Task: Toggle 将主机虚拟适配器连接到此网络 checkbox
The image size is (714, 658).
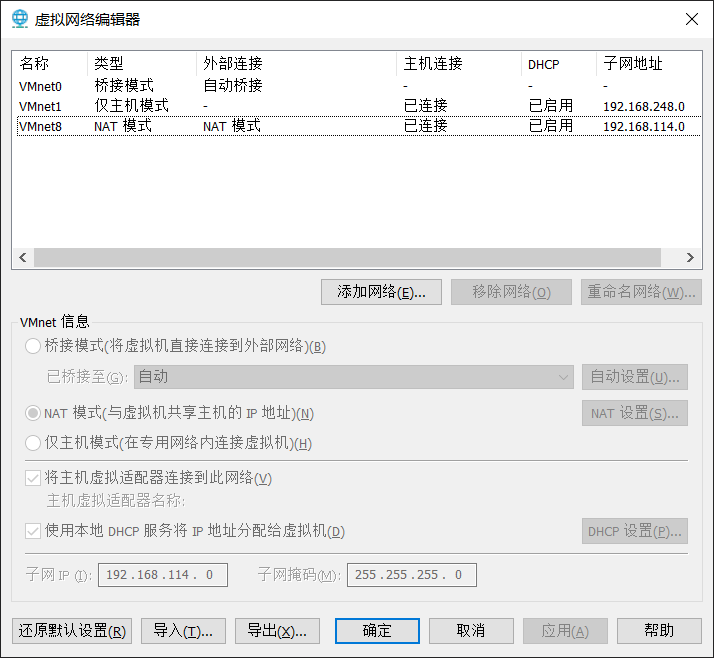Action: [x=33, y=478]
